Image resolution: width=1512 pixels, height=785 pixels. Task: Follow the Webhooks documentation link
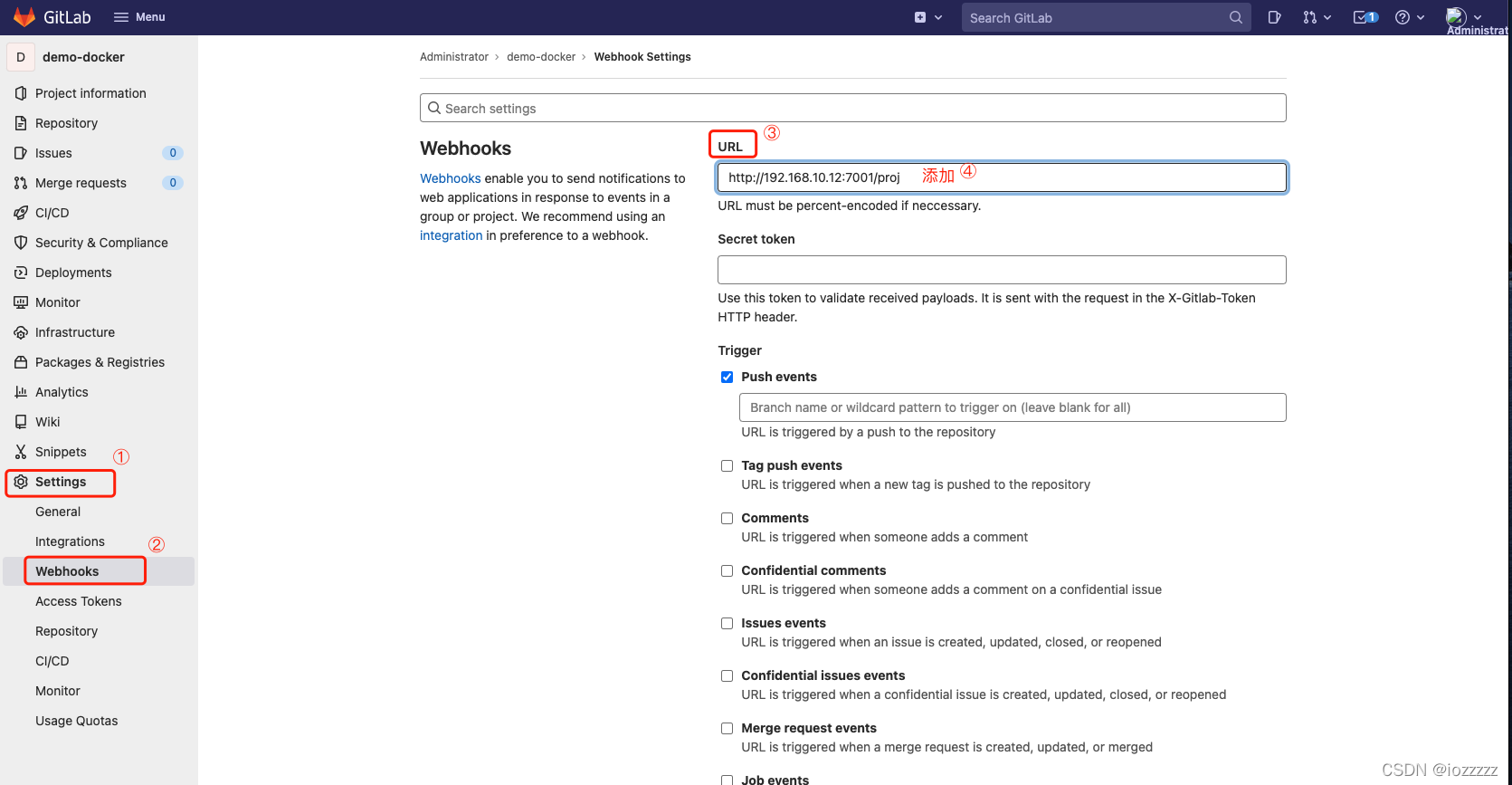coord(451,178)
